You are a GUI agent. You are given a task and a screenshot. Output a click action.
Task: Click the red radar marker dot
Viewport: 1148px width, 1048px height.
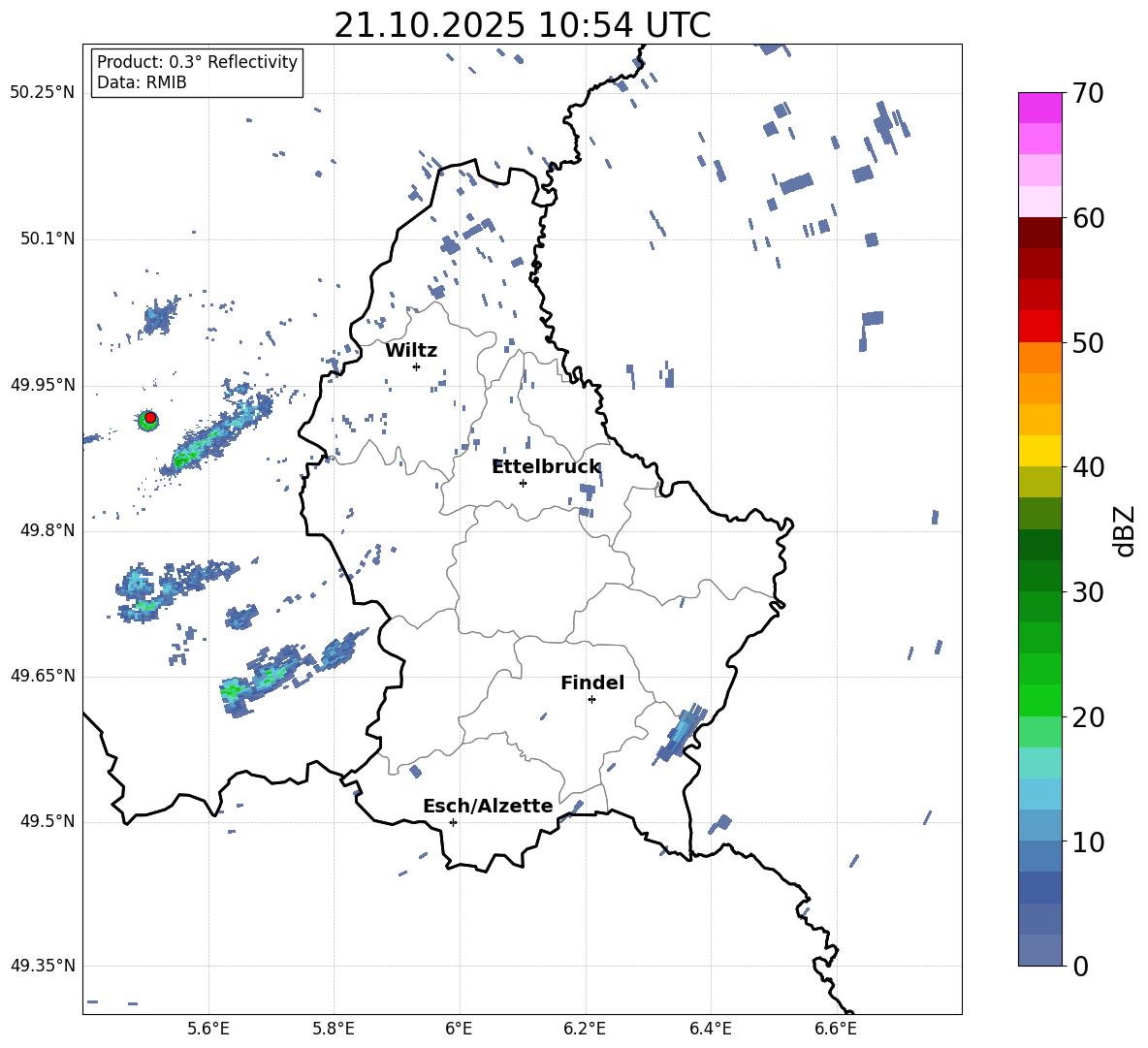(150, 418)
